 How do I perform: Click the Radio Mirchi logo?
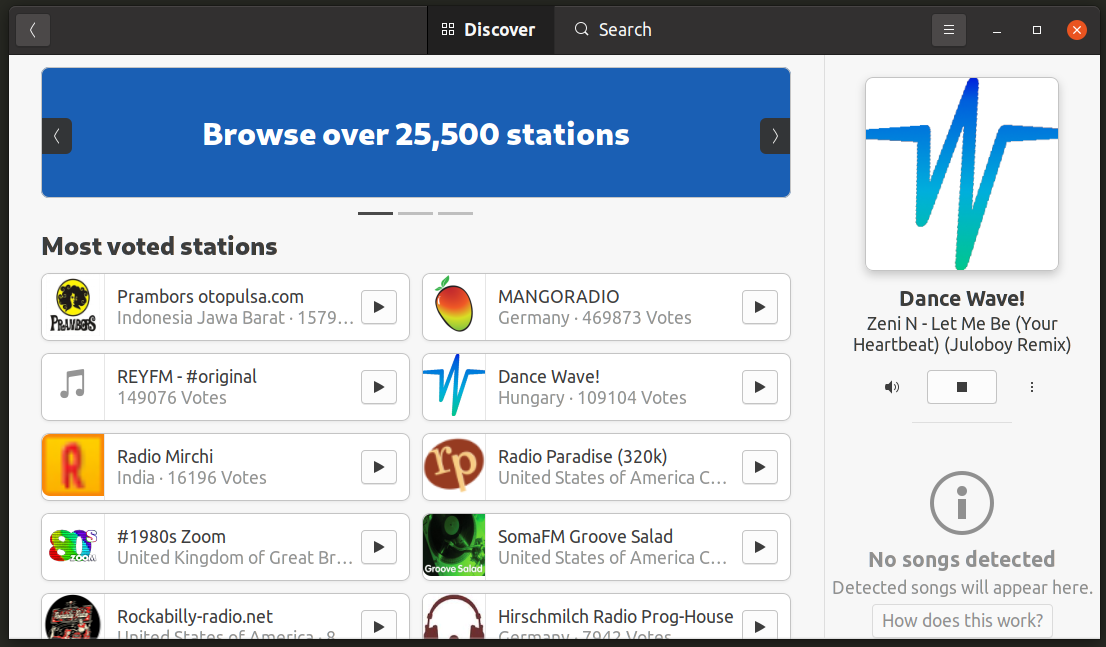(73, 467)
